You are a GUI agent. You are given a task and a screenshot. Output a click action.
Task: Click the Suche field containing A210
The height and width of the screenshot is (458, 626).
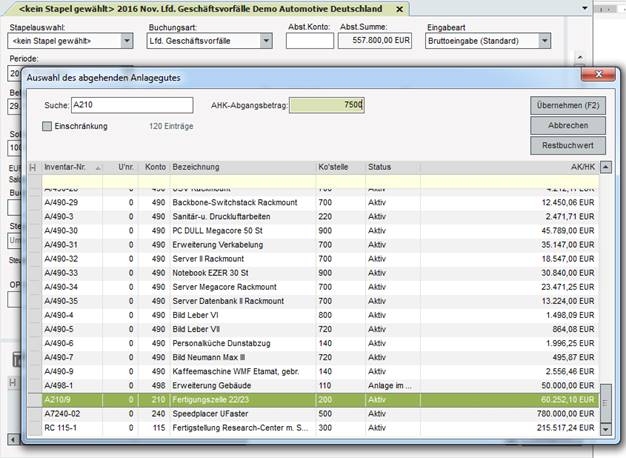pos(132,105)
